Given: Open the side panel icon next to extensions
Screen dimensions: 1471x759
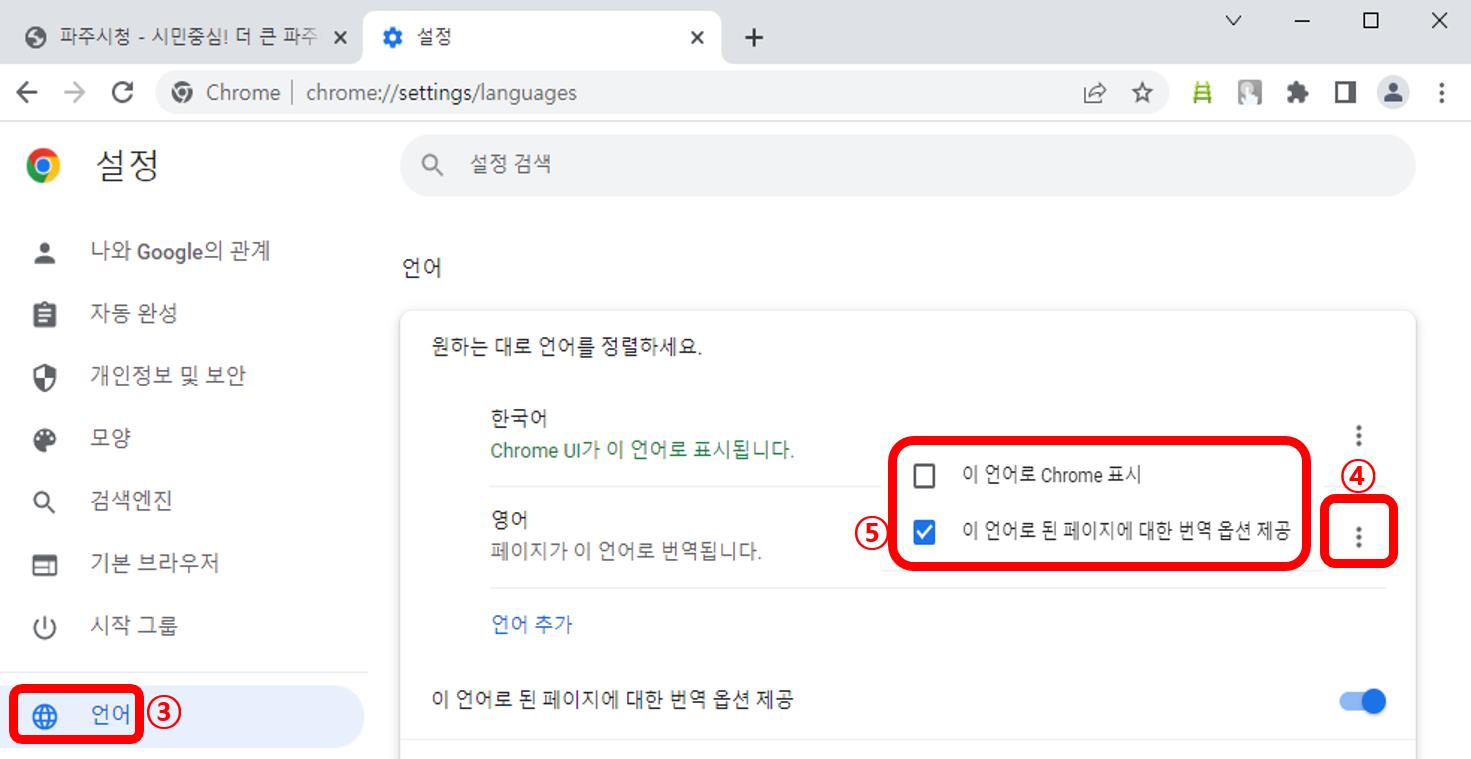Looking at the screenshot, I should pos(1345,92).
